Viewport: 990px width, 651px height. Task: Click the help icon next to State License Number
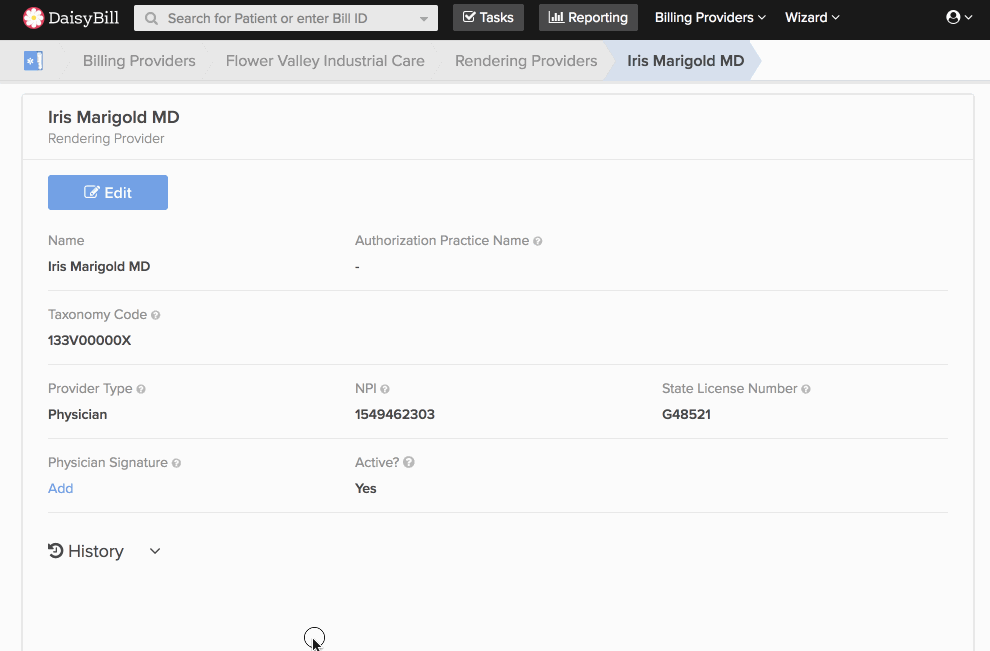click(x=806, y=388)
